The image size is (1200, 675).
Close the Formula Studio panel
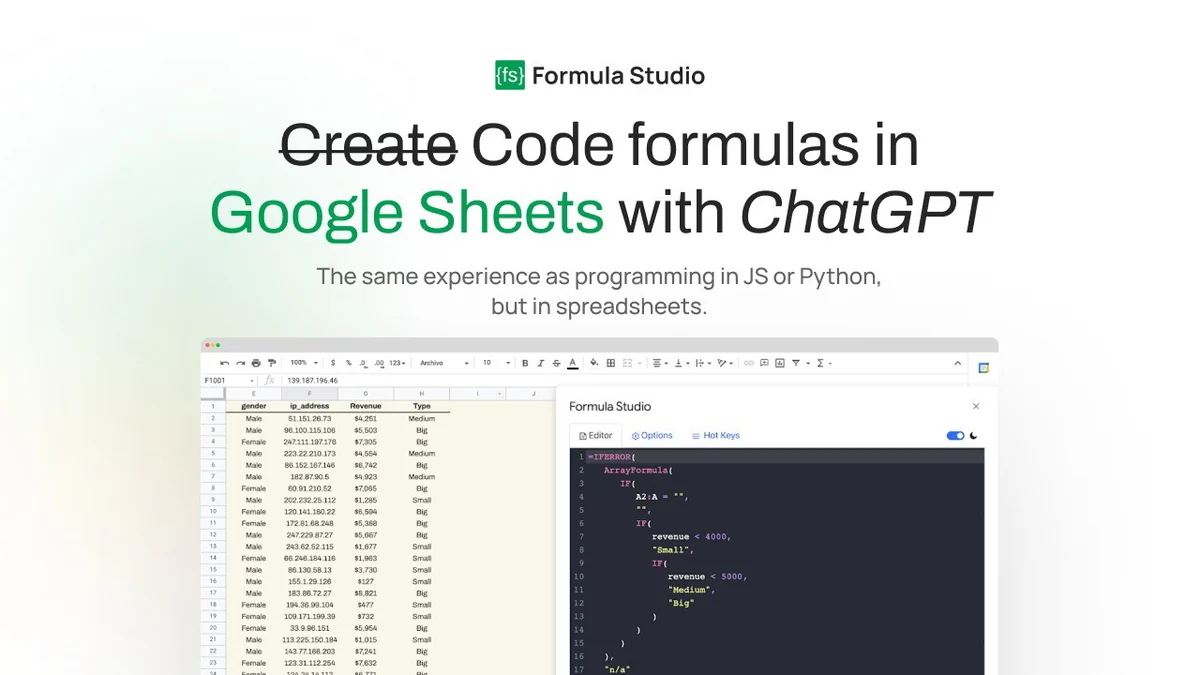pos(976,406)
